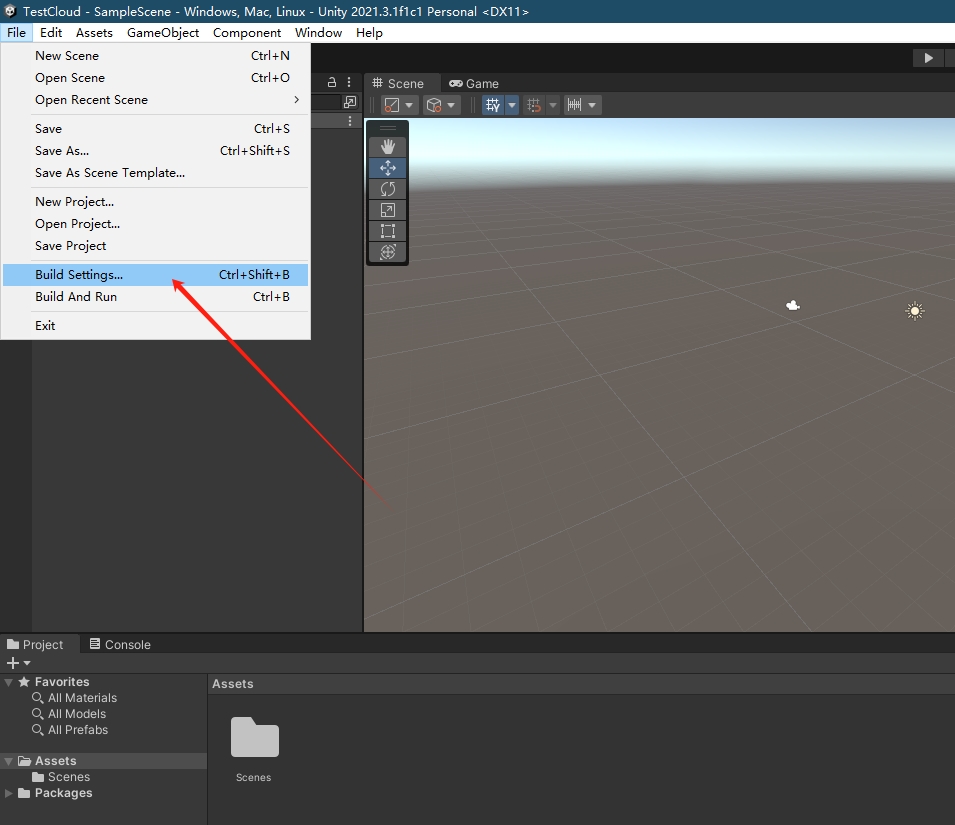Open the Hierarchy panel three-dot options menu
Viewport: 955px width, 825px height.
click(349, 82)
